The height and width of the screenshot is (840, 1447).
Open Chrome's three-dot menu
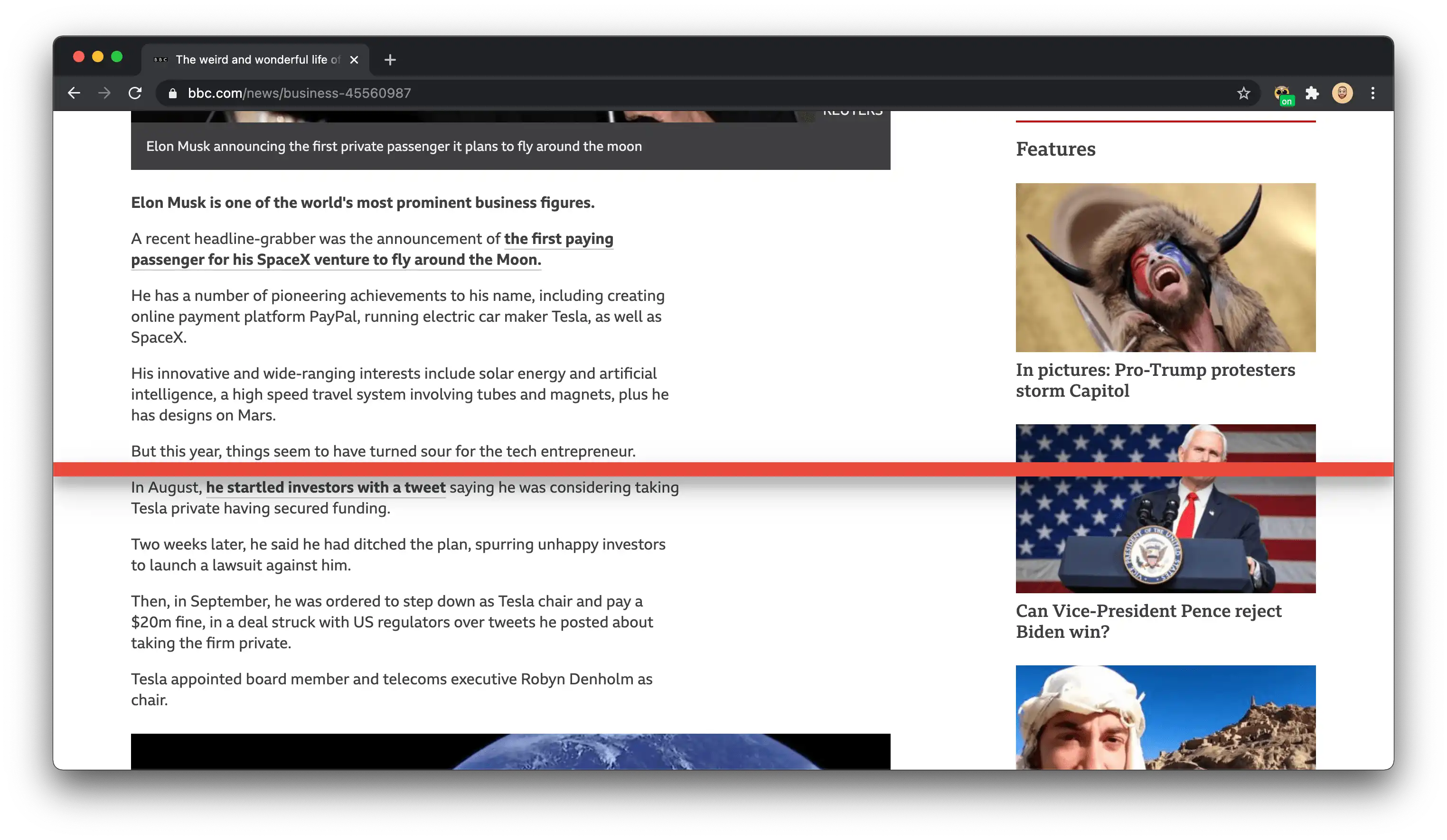pos(1372,93)
